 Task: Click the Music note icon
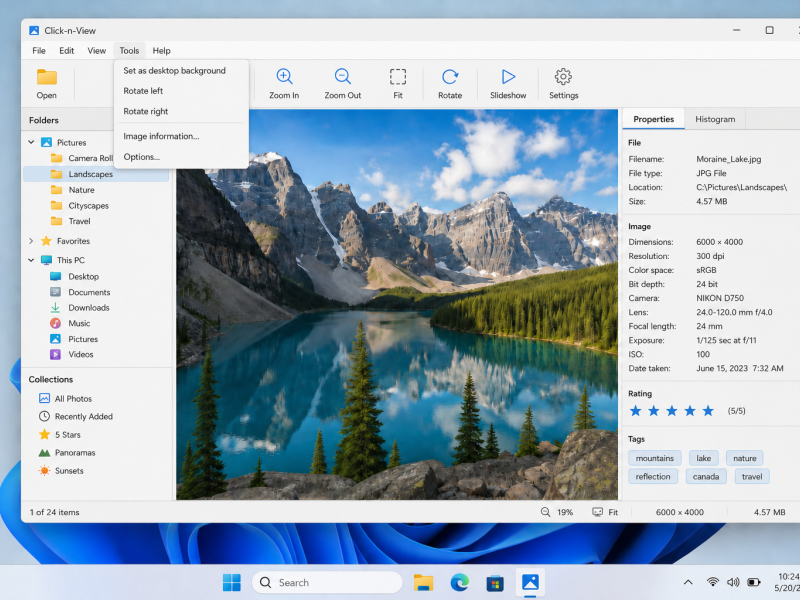click(55, 323)
